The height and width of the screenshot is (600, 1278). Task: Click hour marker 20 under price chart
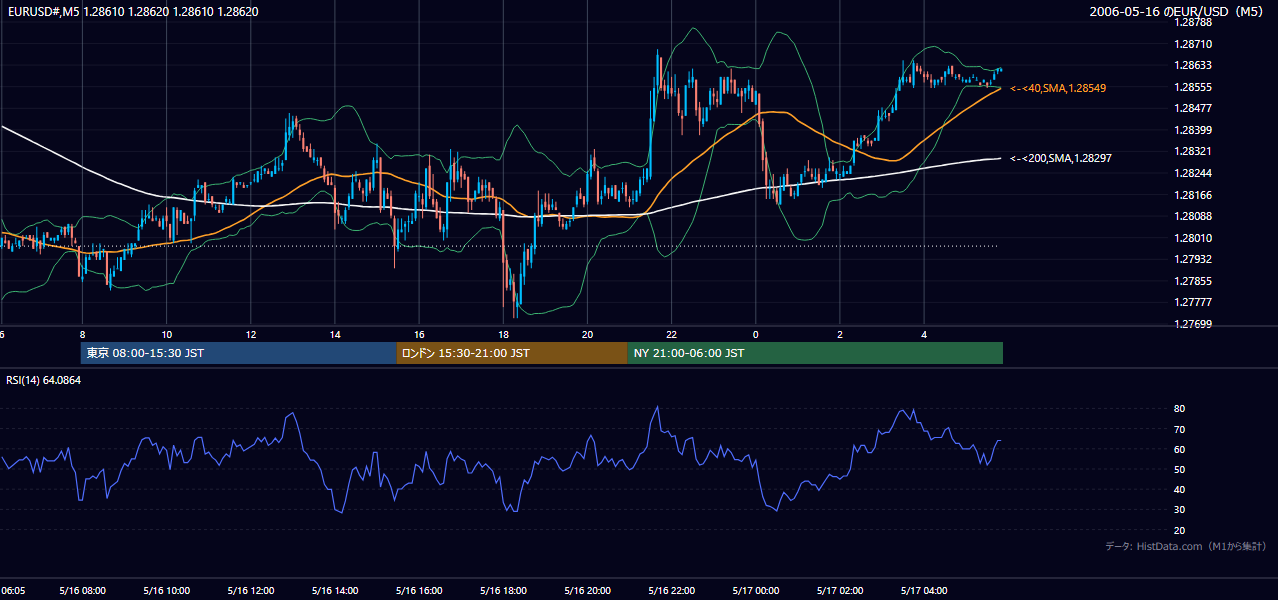point(587,335)
